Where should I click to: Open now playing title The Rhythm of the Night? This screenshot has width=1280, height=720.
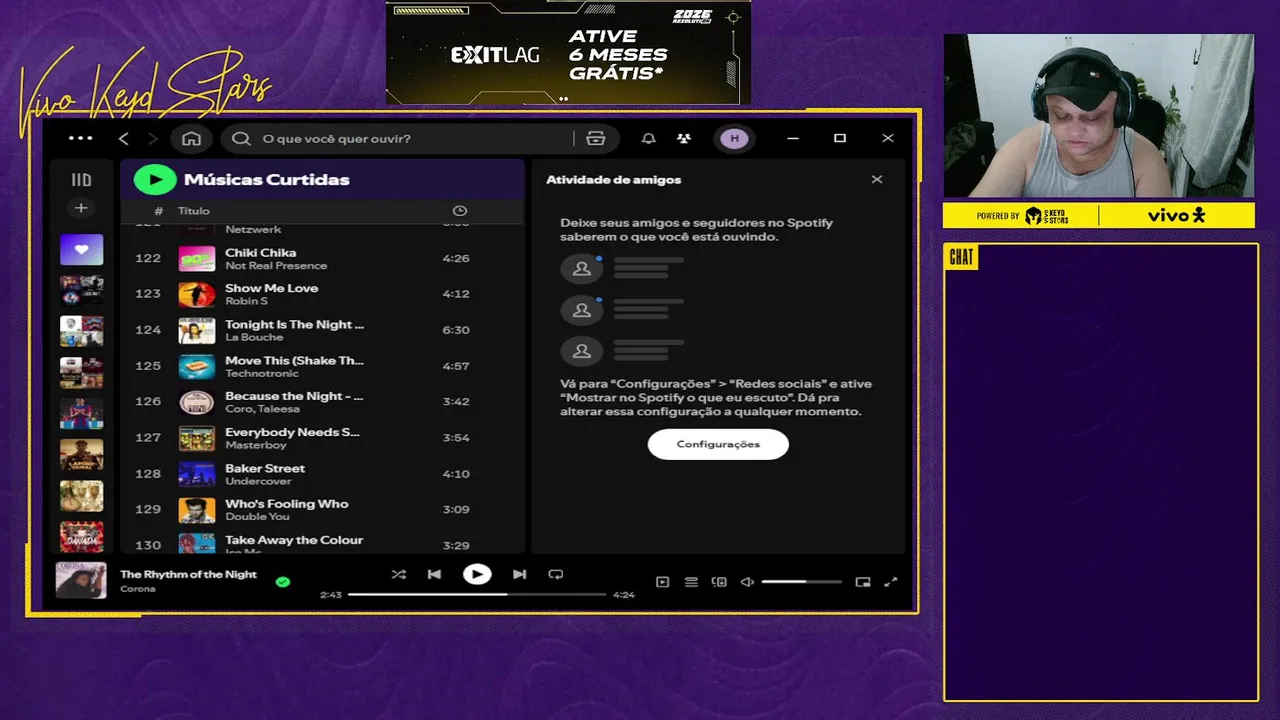point(188,574)
